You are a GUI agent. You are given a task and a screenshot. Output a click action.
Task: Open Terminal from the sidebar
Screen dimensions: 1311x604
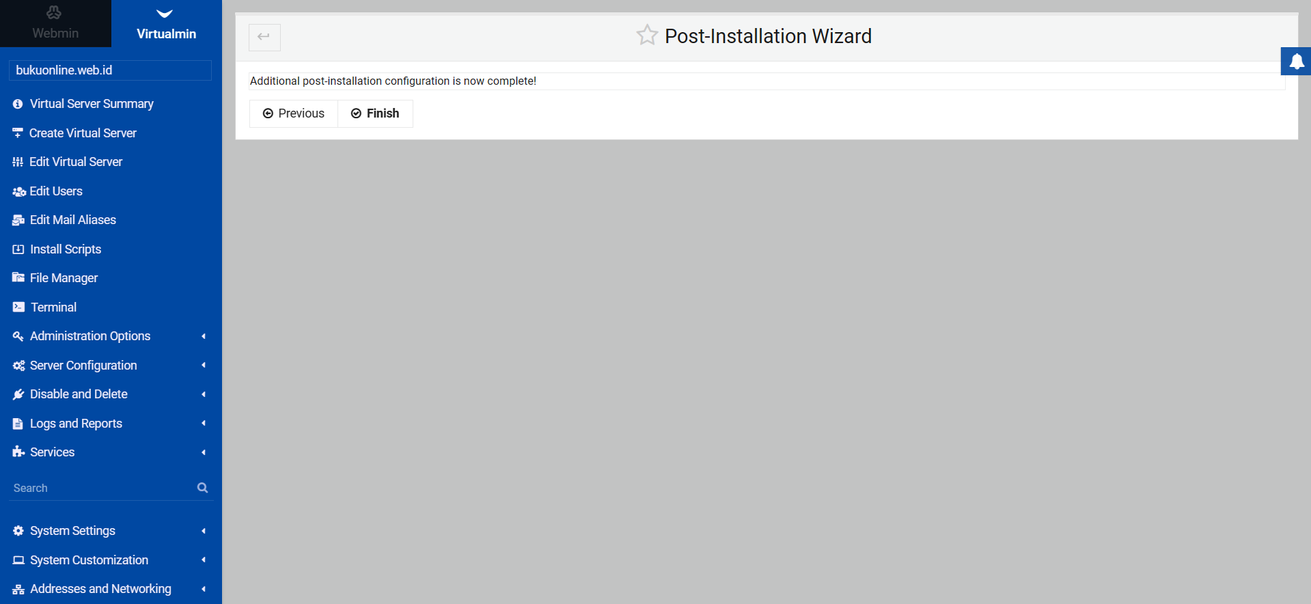(53, 307)
